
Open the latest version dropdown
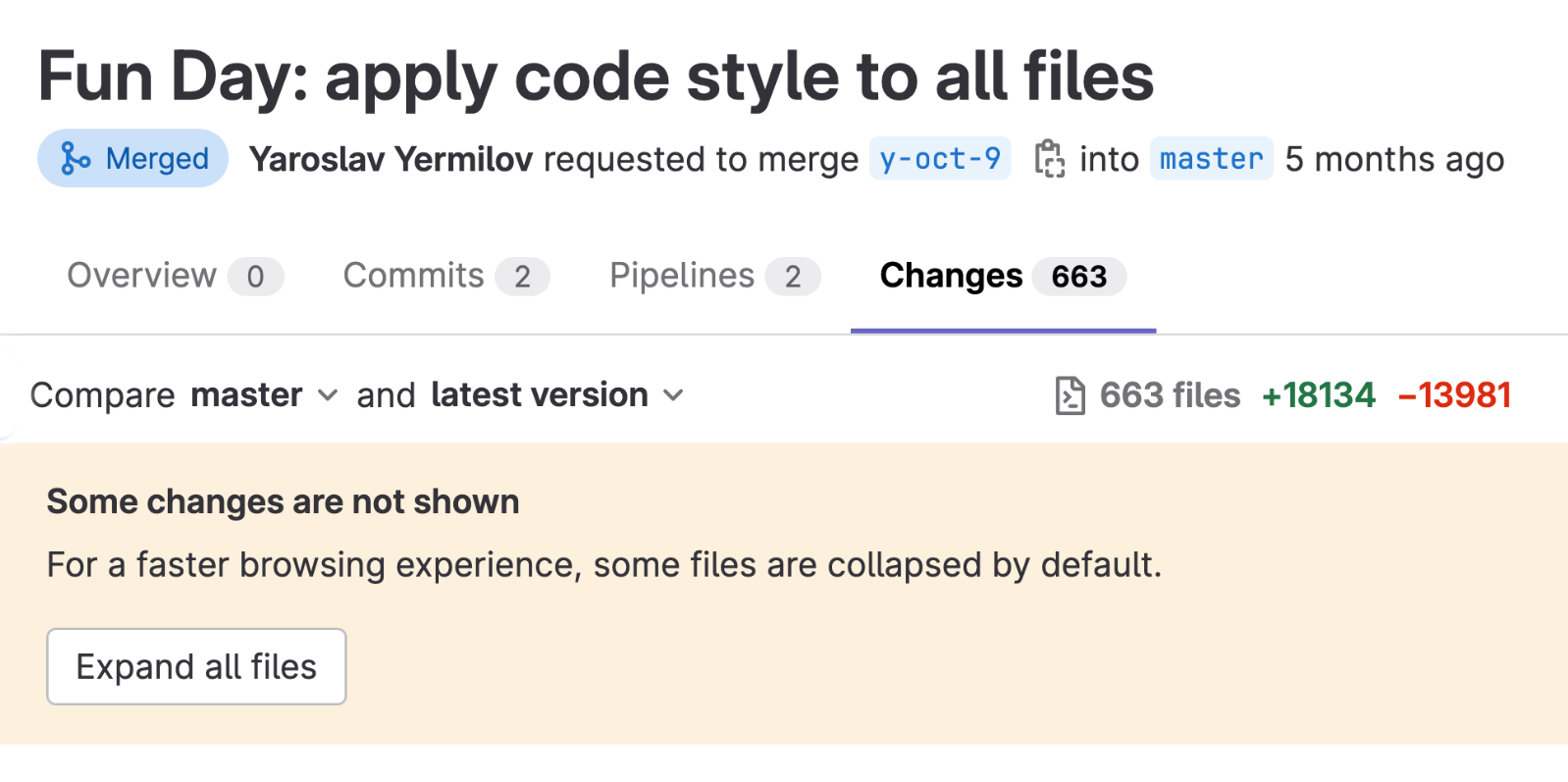point(556,395)
